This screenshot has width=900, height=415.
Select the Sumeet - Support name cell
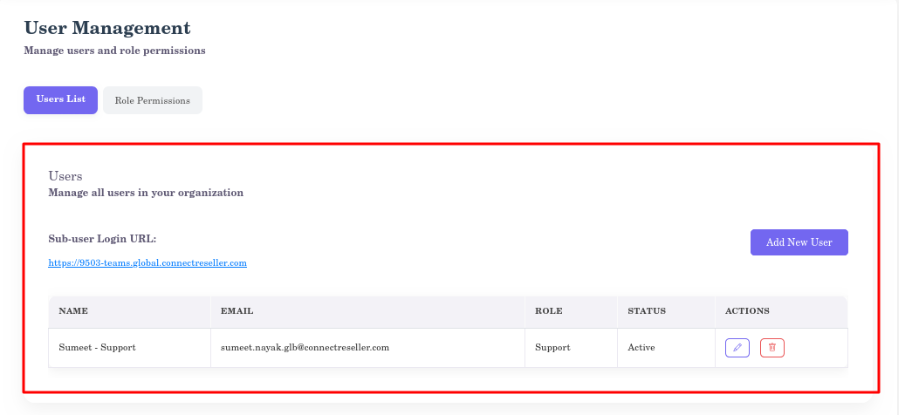tap(97, 347)
